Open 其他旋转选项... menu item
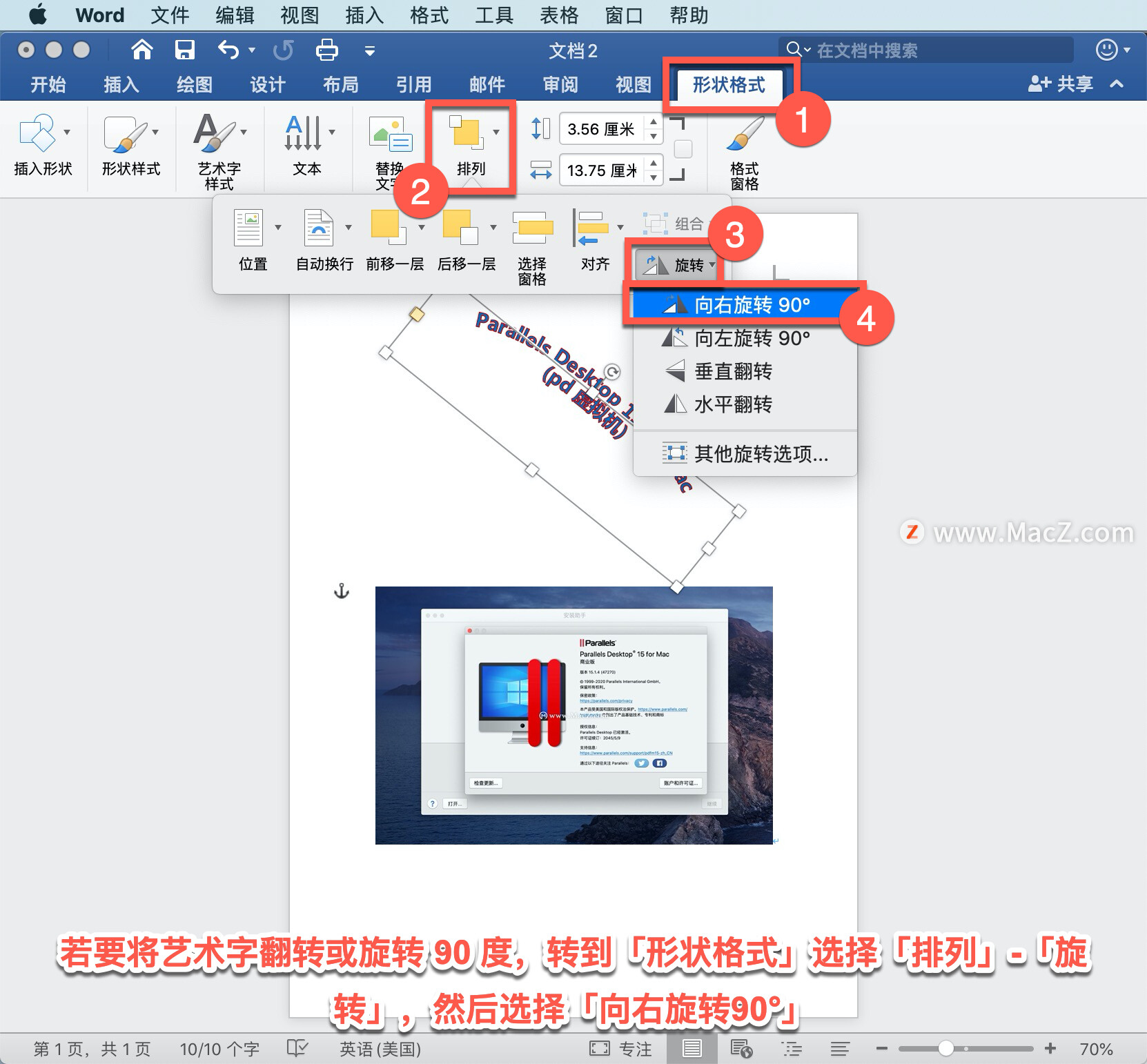The height and width of the screenshot is (1064, 1147). [x=745, y=454]
